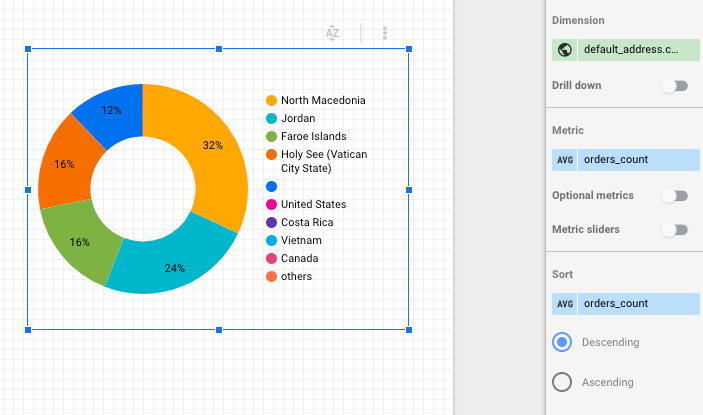Viewport: 703px width, 415px height.
Task: Click the Sort section heading
Action: [x=562, y=274]
